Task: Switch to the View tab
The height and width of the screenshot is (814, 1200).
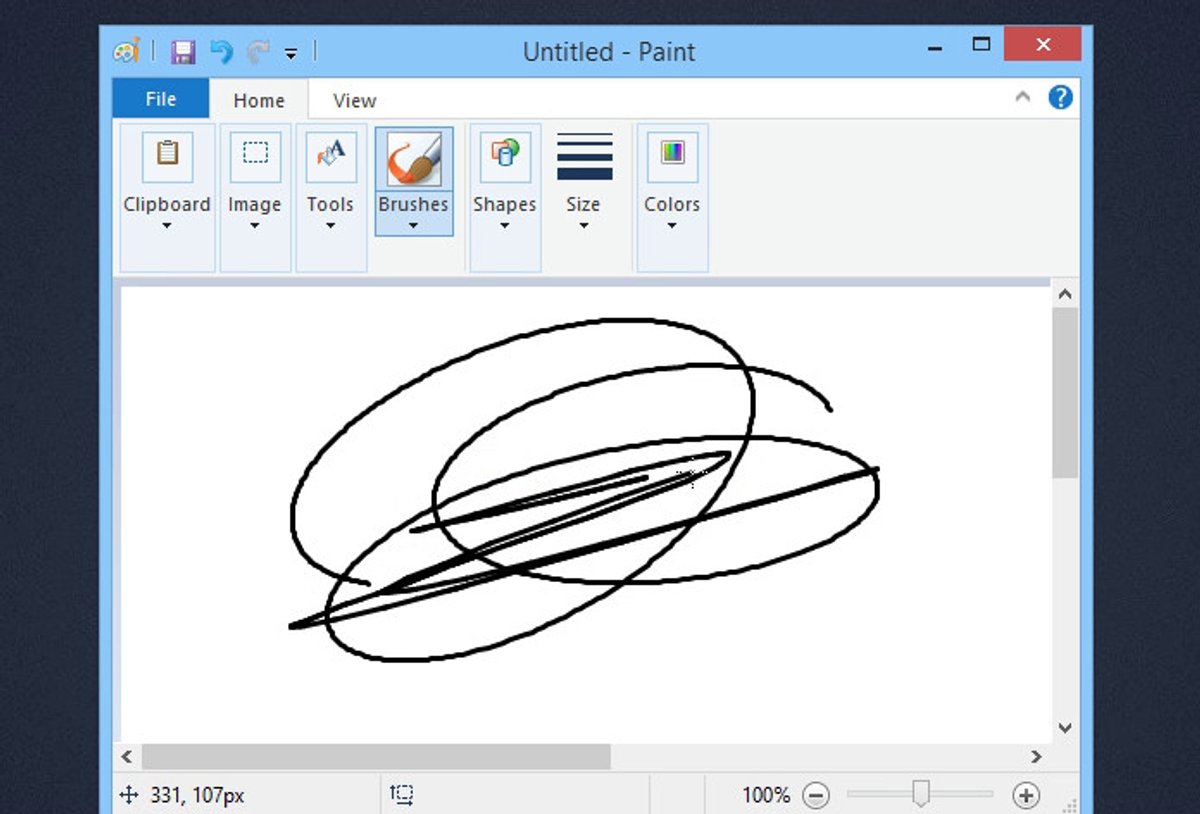Action: tap(352, 99)
